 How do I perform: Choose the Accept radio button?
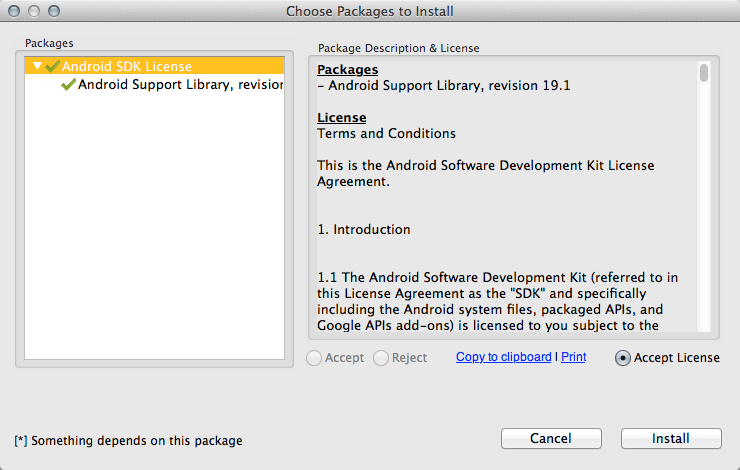315,358
